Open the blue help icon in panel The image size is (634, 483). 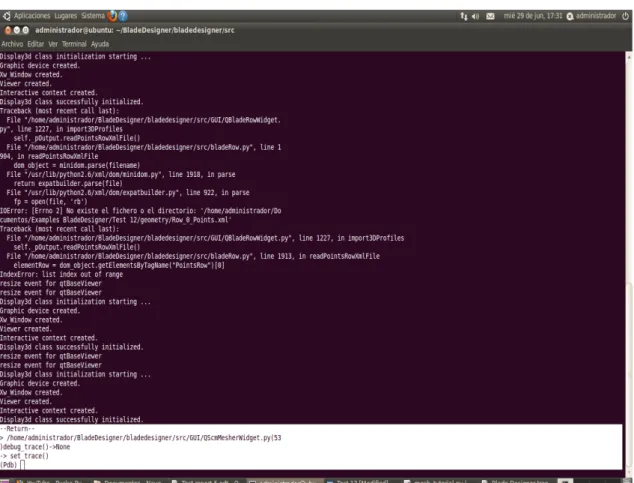coord(123,16)
